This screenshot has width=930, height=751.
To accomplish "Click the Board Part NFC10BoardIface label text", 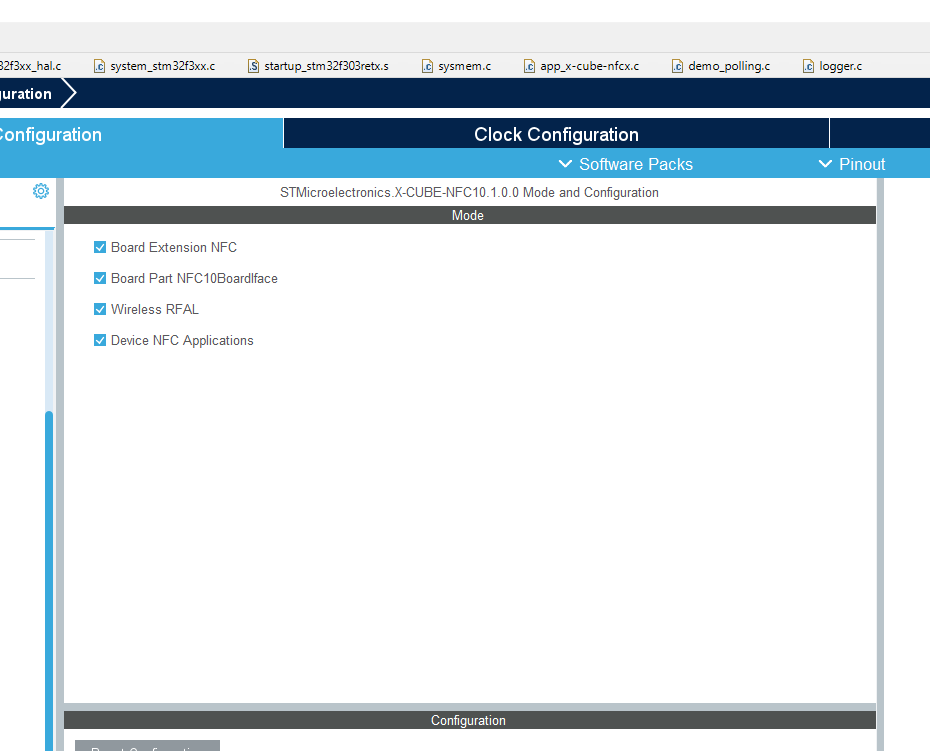I will pyautogui.click(x=194, y=278).
